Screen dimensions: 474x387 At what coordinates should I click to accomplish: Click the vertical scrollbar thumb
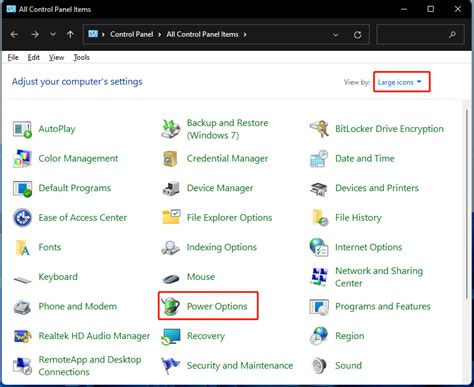coord(467,203)
